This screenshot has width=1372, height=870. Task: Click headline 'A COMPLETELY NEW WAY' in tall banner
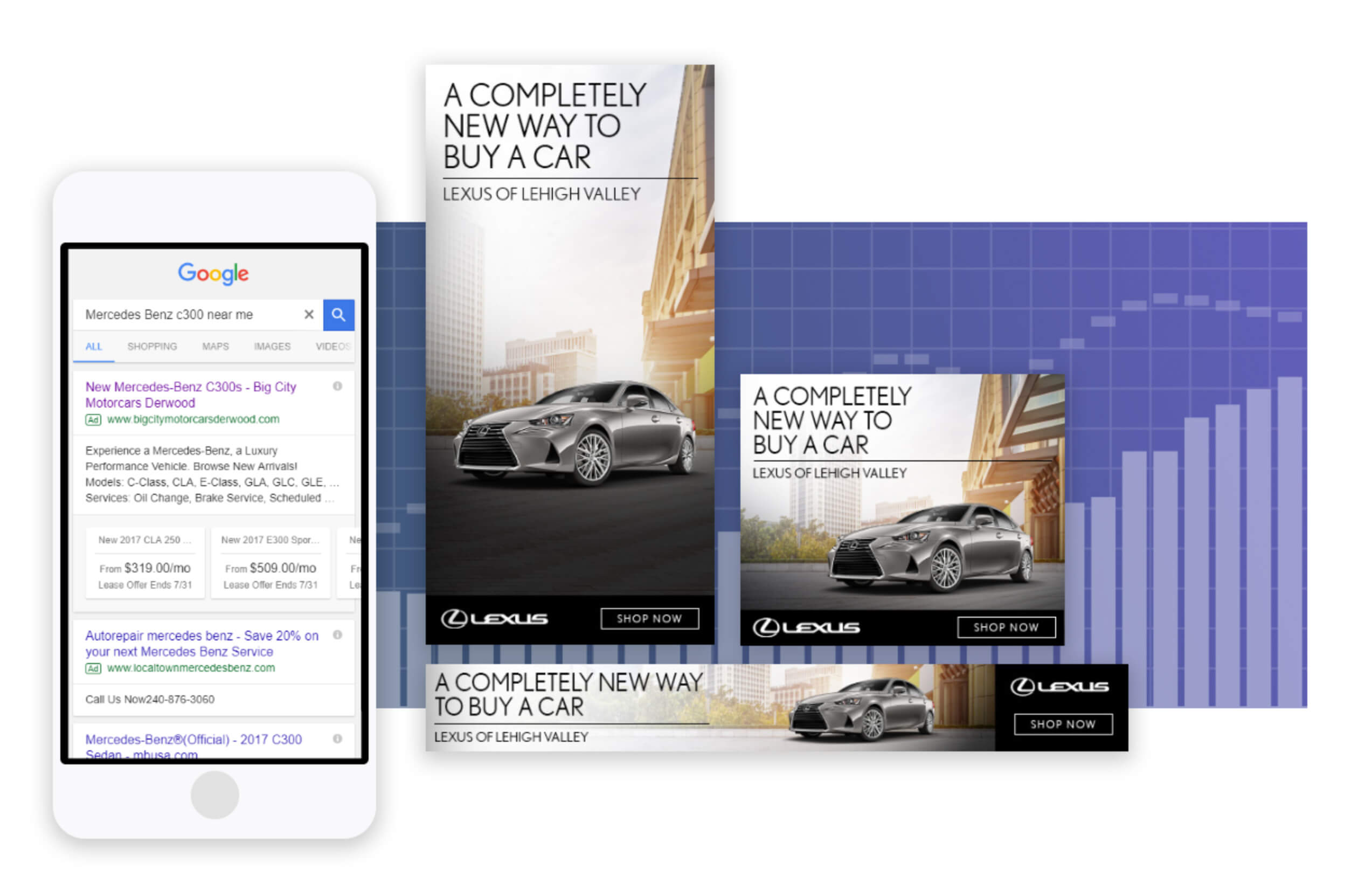(x=544, y=126)
